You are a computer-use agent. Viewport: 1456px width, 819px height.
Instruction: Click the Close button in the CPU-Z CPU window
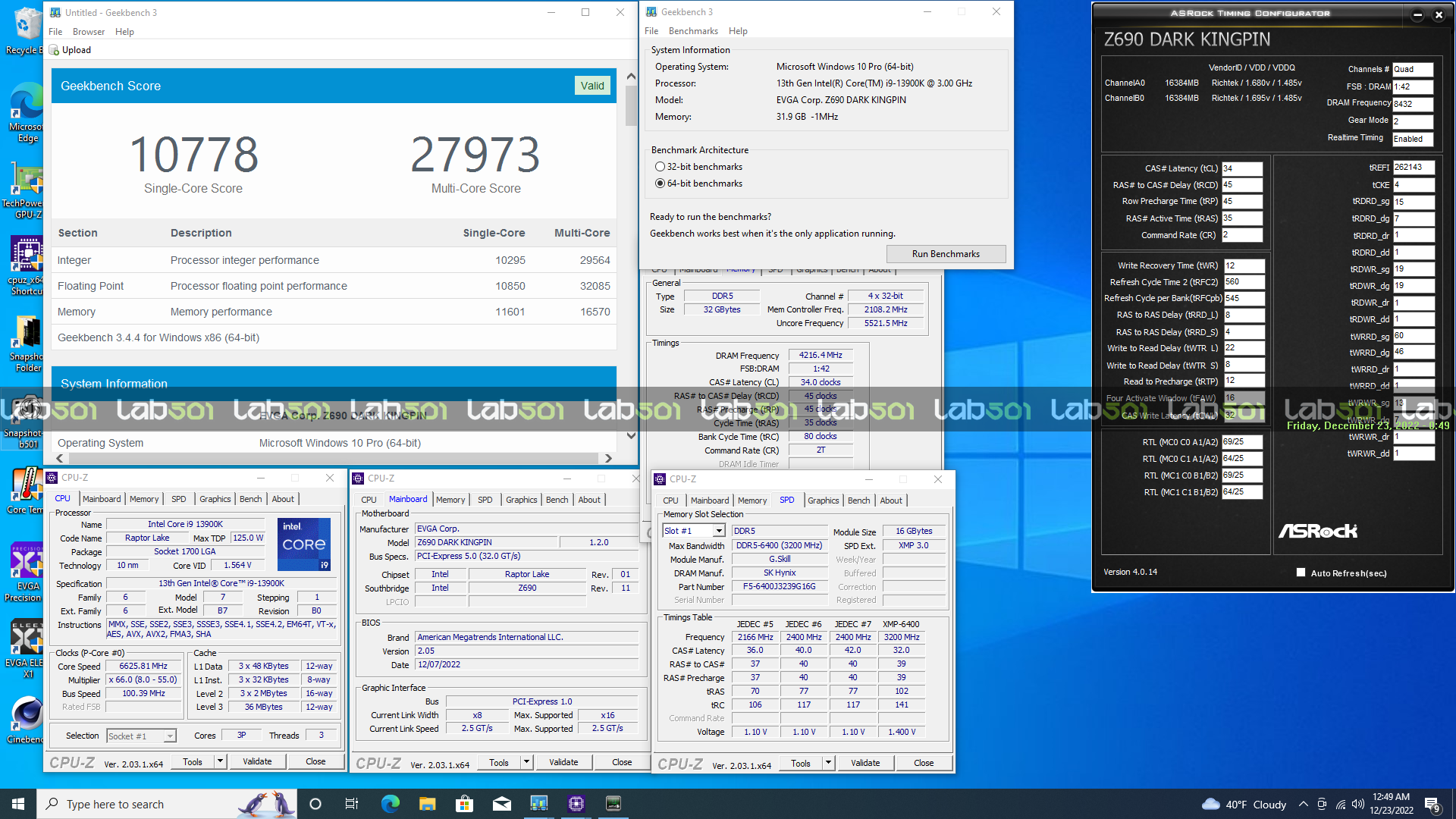315,761
